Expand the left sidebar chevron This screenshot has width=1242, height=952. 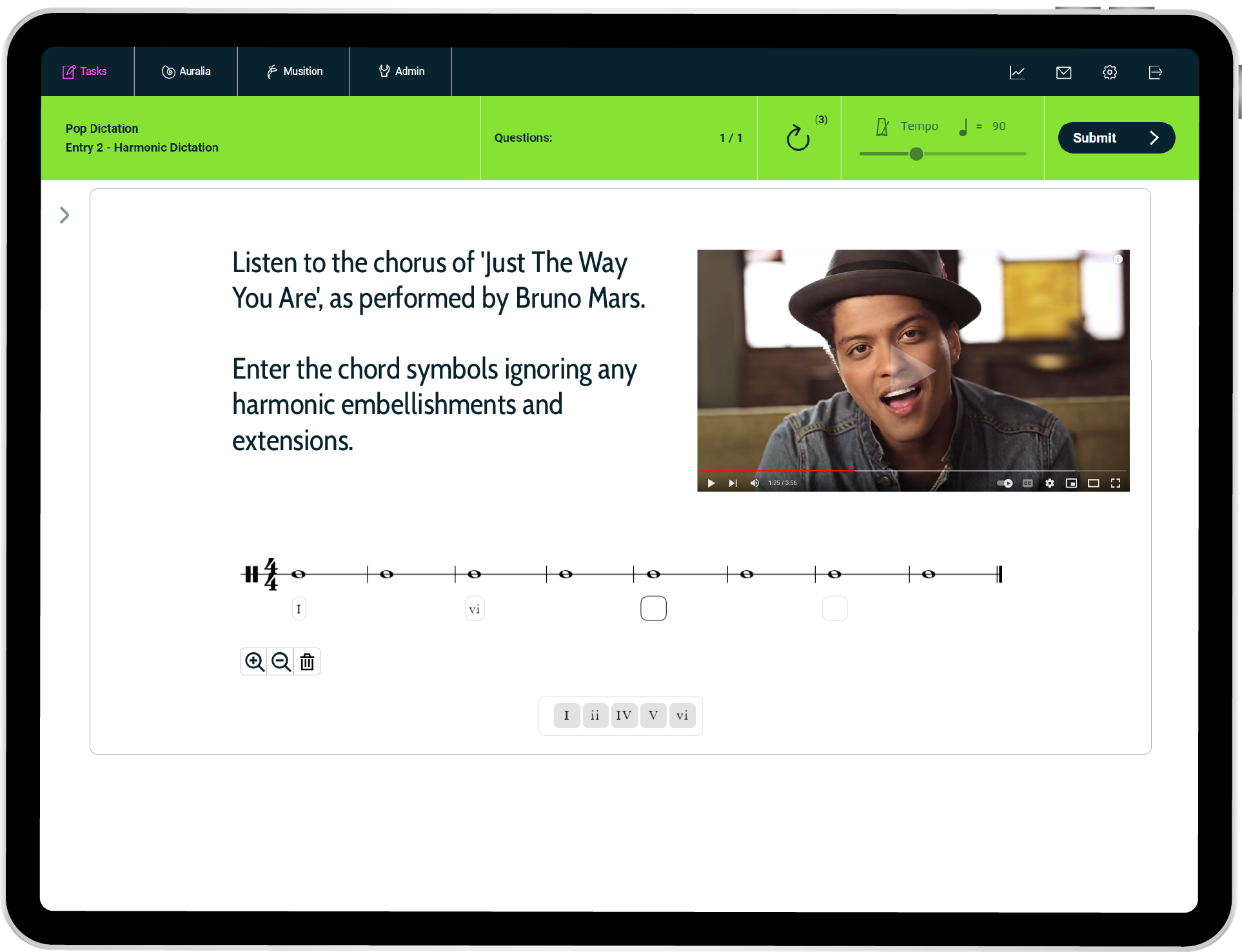(64, 215)
